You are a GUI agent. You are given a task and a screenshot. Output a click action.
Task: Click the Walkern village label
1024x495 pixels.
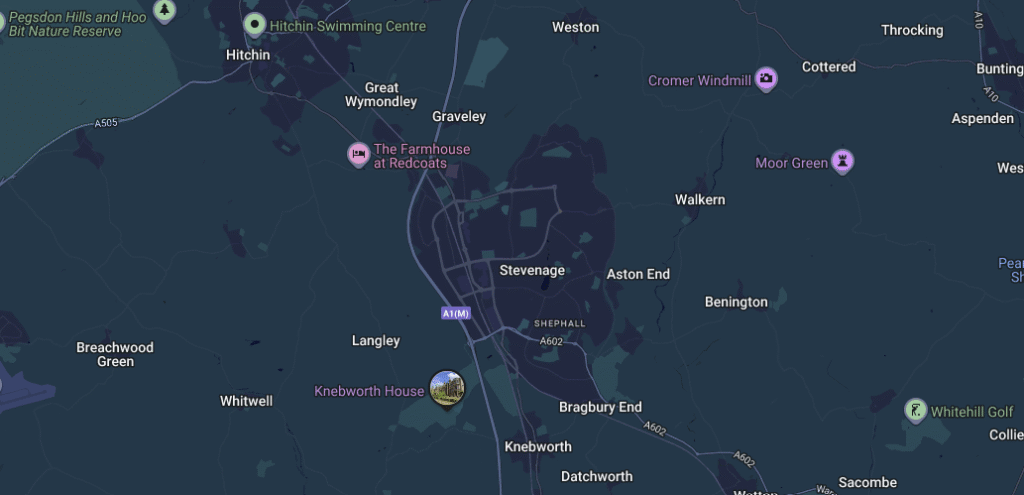[x=700, y=199]
